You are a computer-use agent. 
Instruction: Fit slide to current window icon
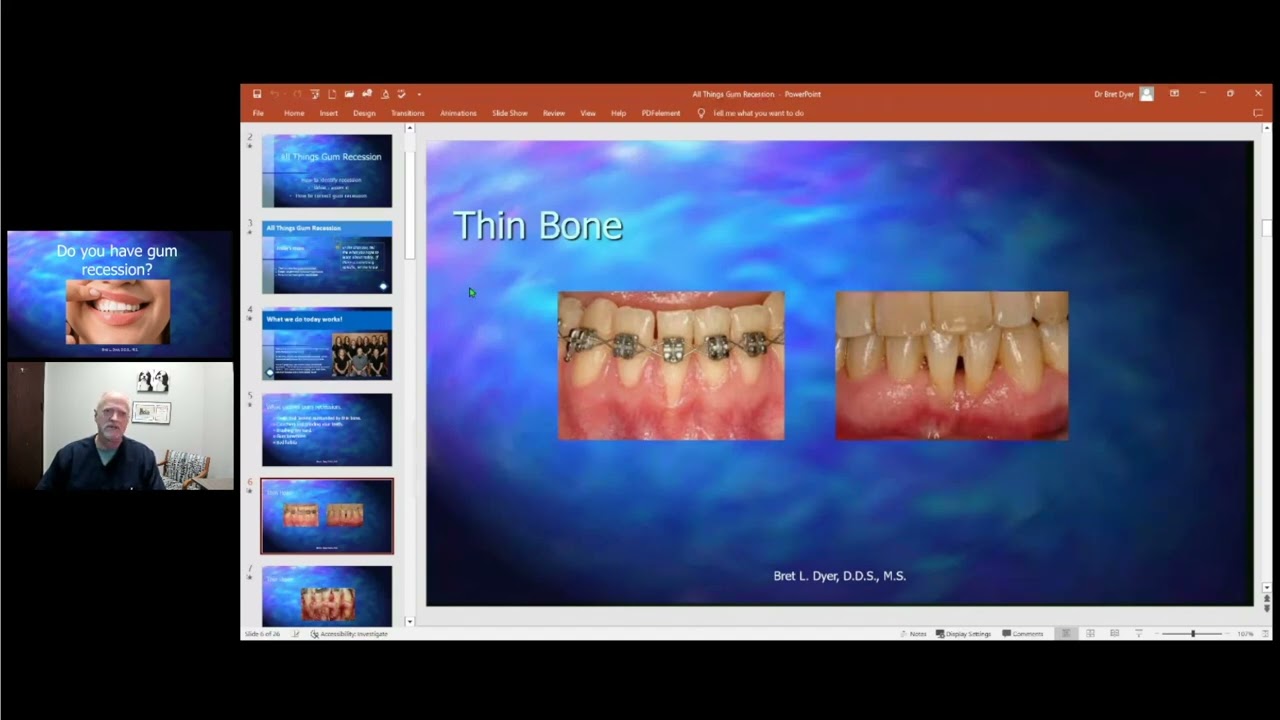pyautogui.click(x=1264, y=634)
